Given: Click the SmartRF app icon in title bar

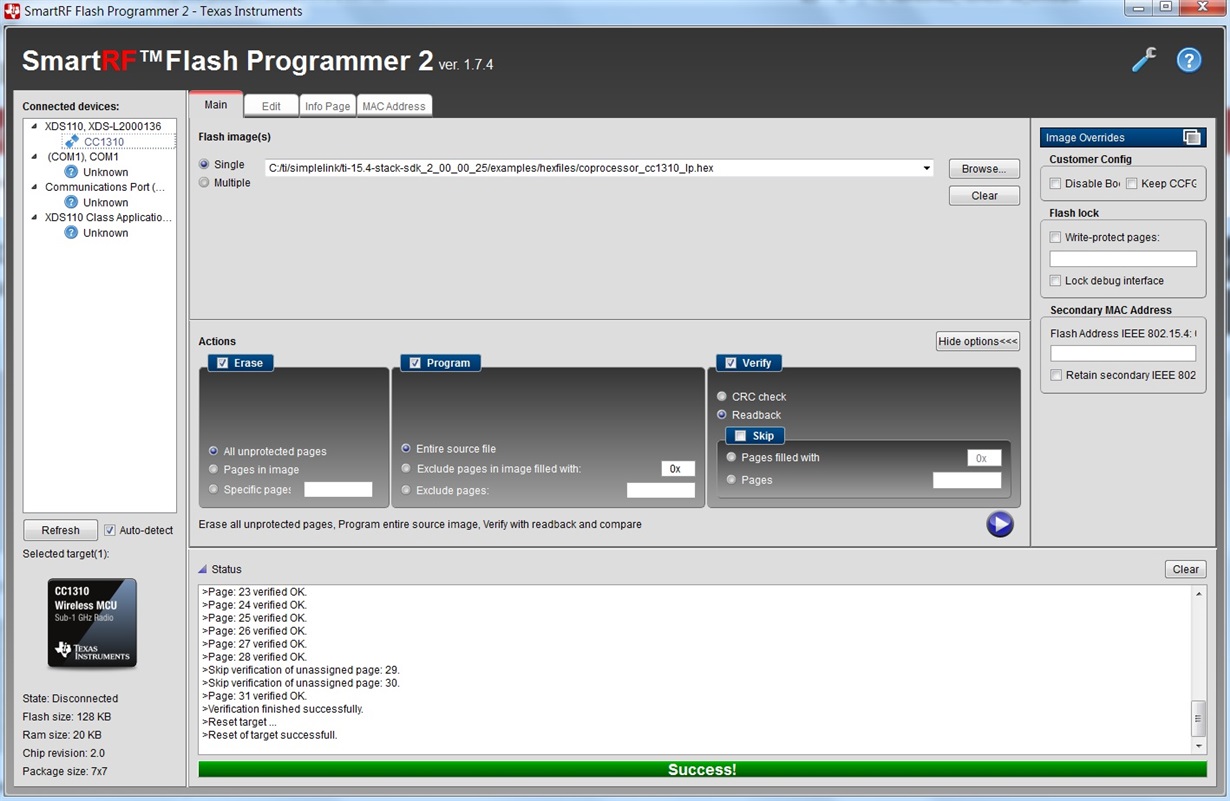Looking at the screenshot, I should point(13,11).
